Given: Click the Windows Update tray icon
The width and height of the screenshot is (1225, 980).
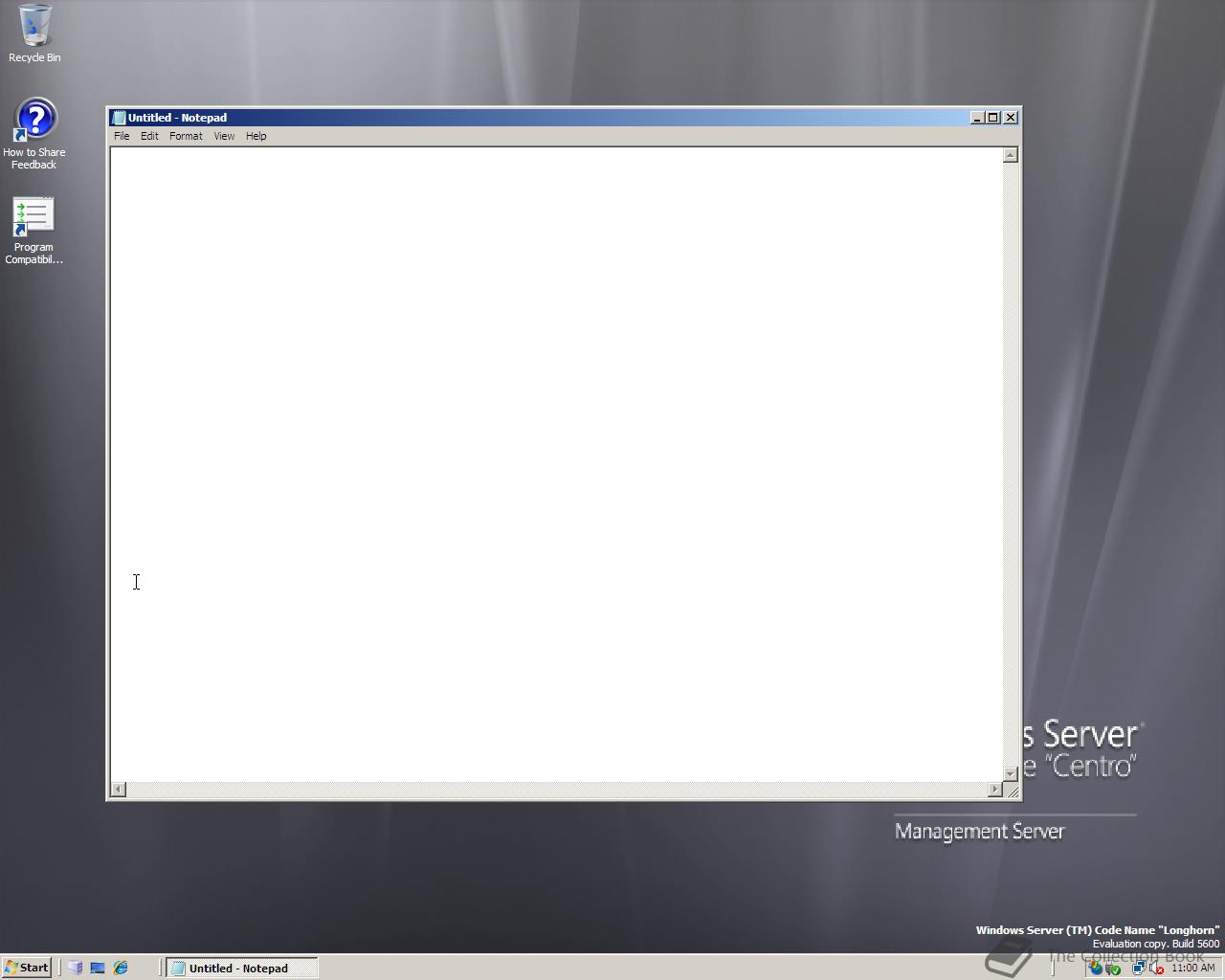Looking at the screenshot, I should 1095,968.
